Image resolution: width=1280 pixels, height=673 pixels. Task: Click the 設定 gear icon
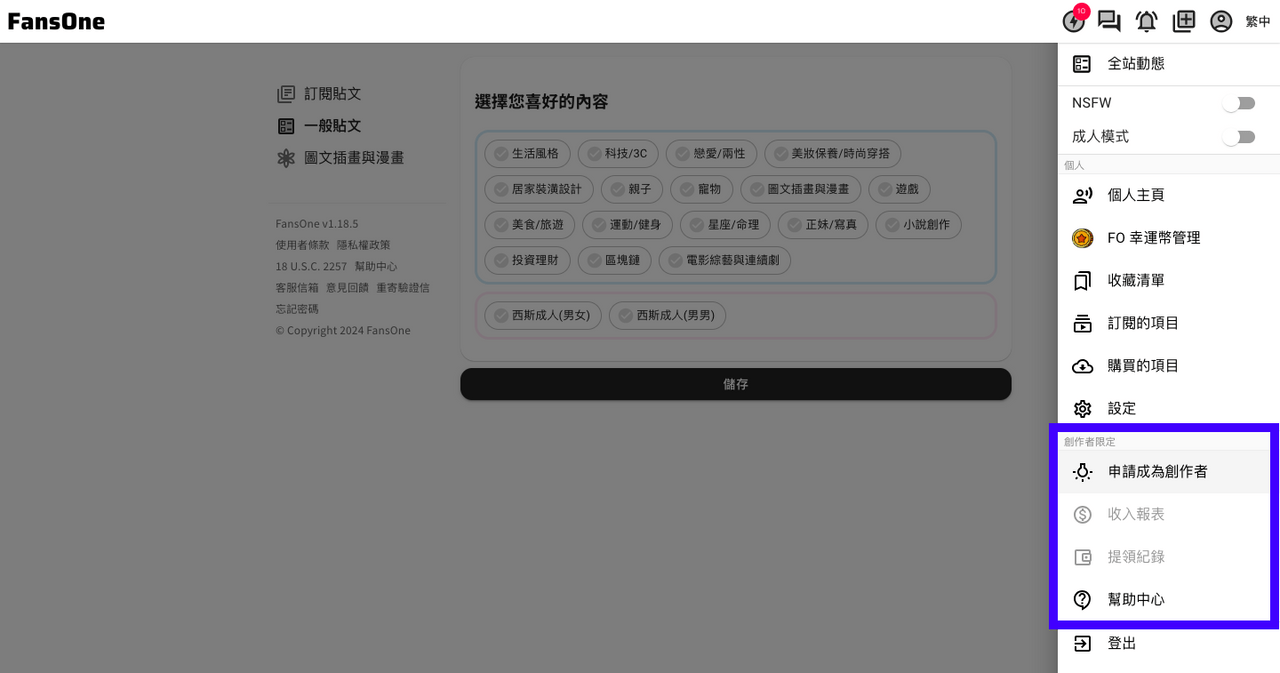click(1082, 409)
